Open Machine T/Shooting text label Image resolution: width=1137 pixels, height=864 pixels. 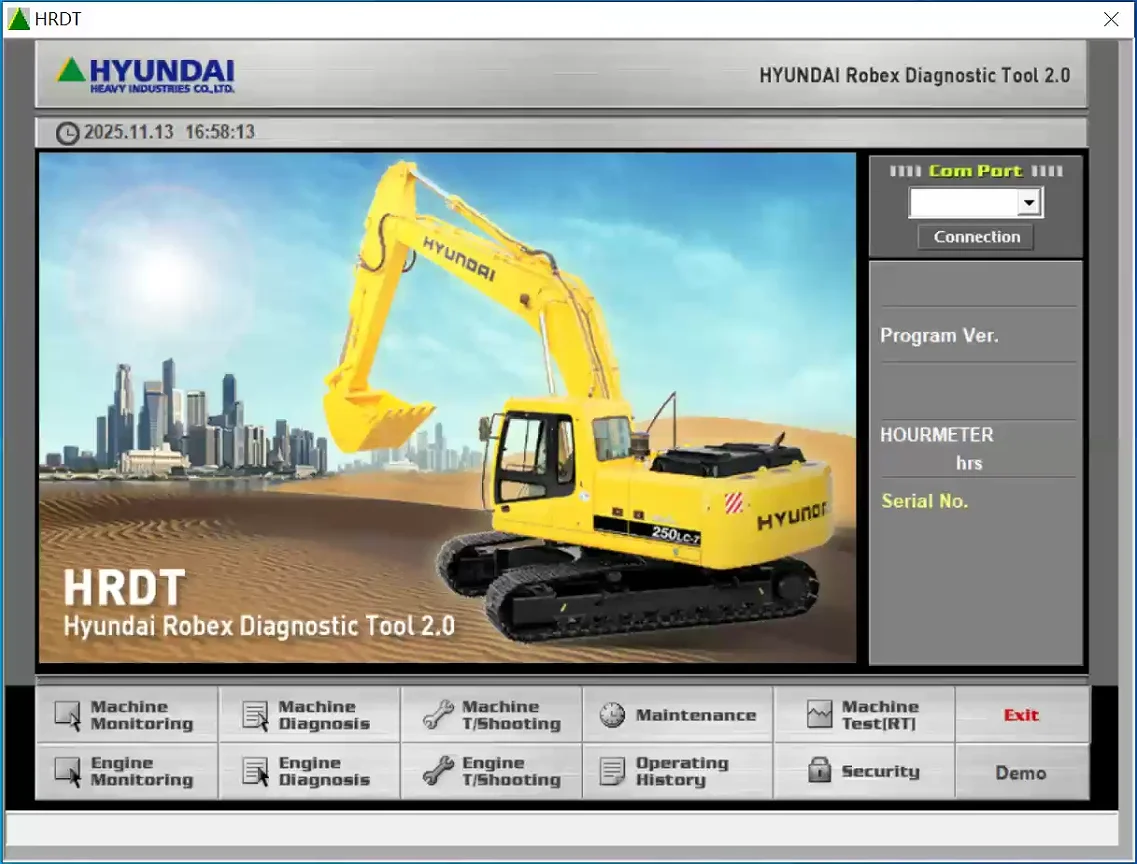511,715
